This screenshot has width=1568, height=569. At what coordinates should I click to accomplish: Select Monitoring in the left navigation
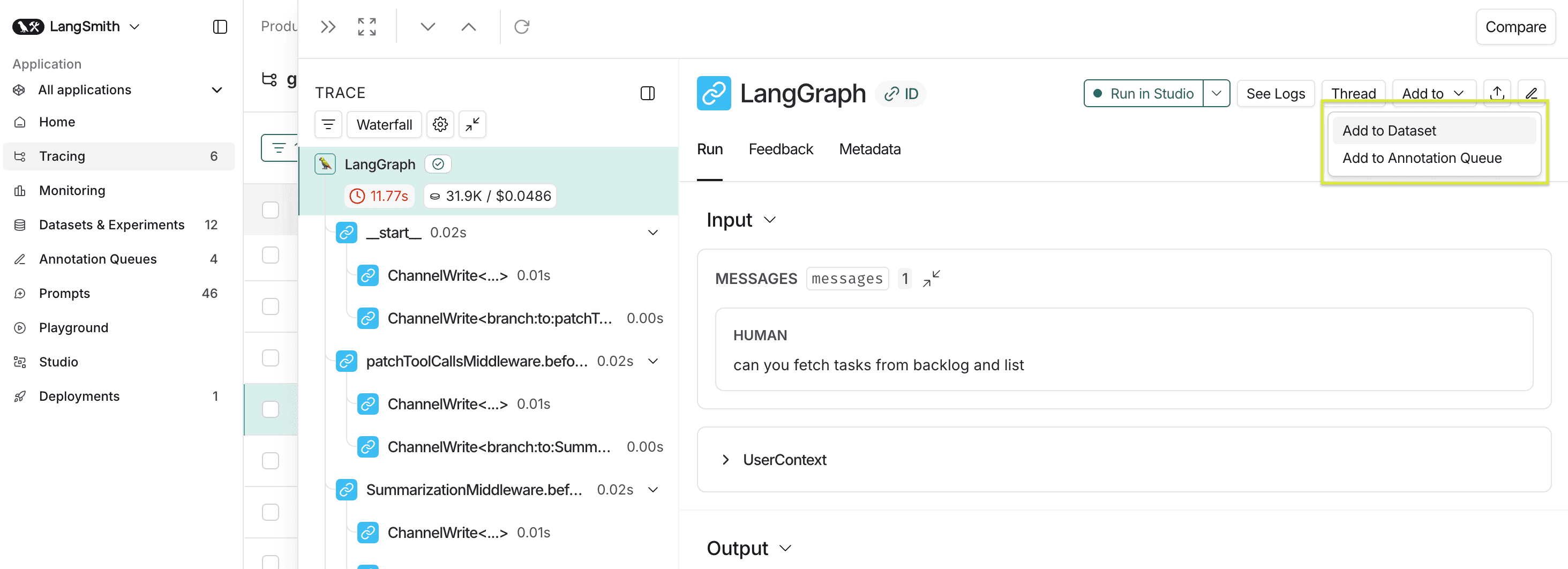72,190
